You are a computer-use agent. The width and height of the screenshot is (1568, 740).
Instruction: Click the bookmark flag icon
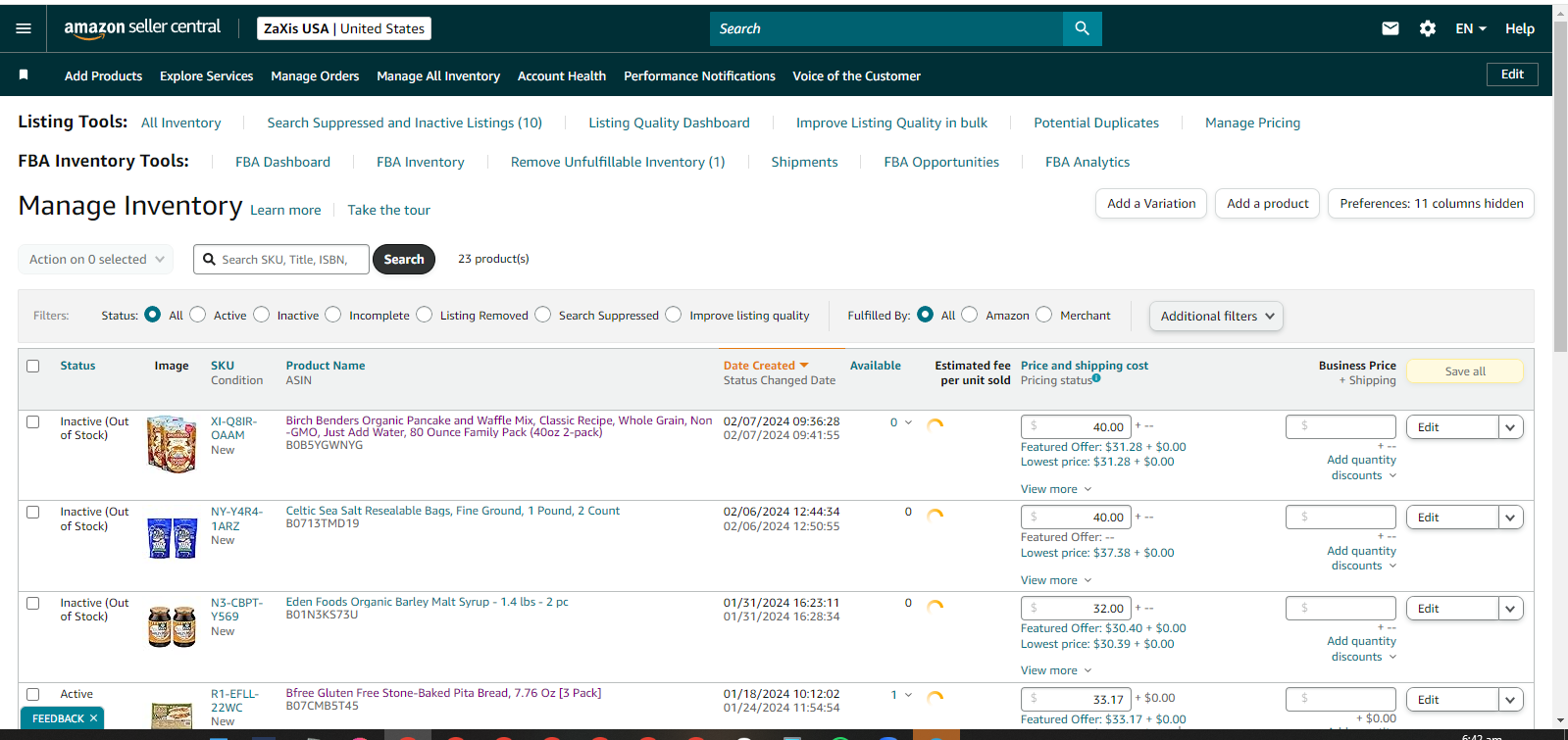pyautogui.click(x=24, y=74)
